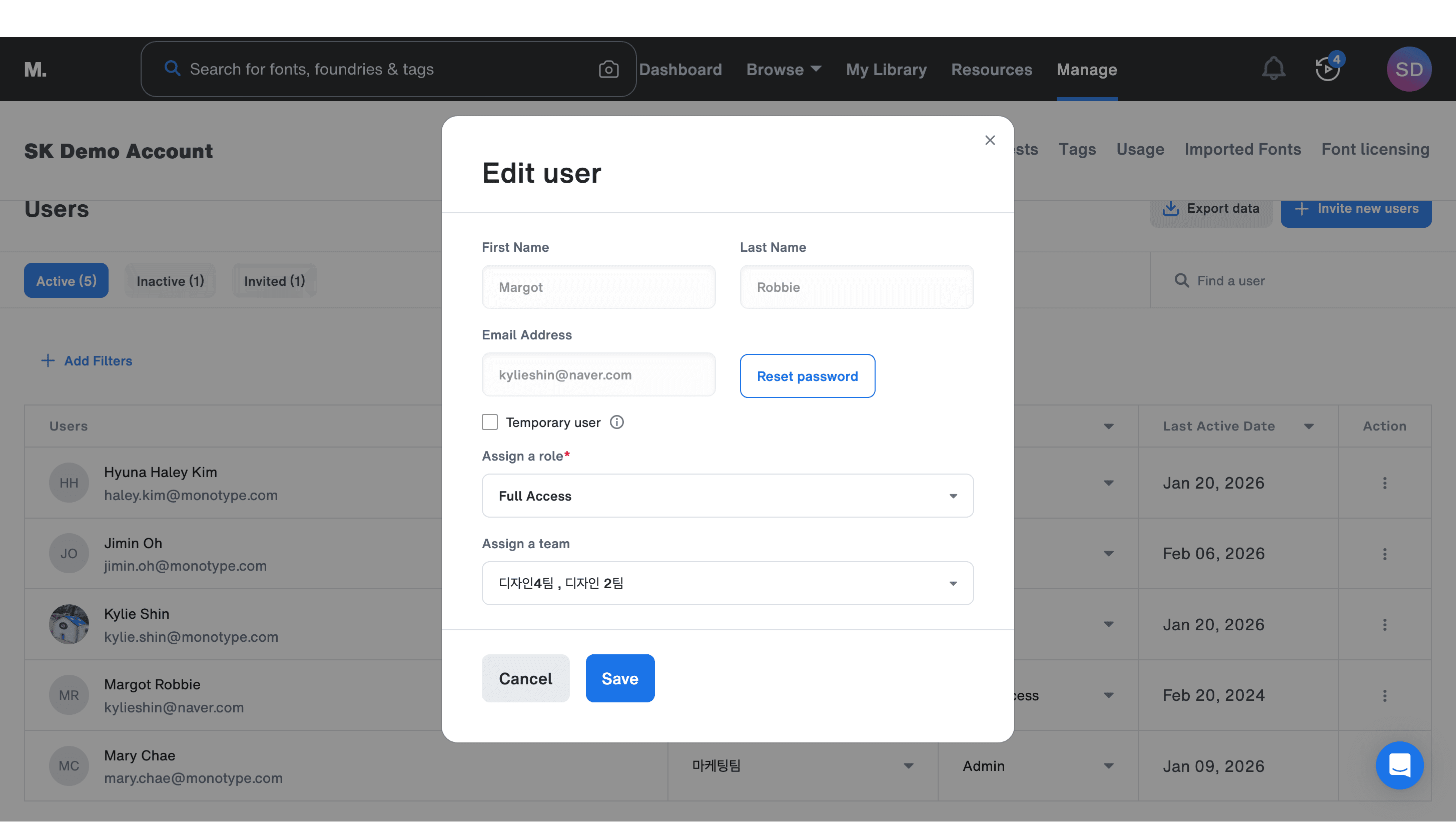The width and height of the screenshot is (1456, 822).
Task: Click the SD profile avatar
Action: [1408, 69]
